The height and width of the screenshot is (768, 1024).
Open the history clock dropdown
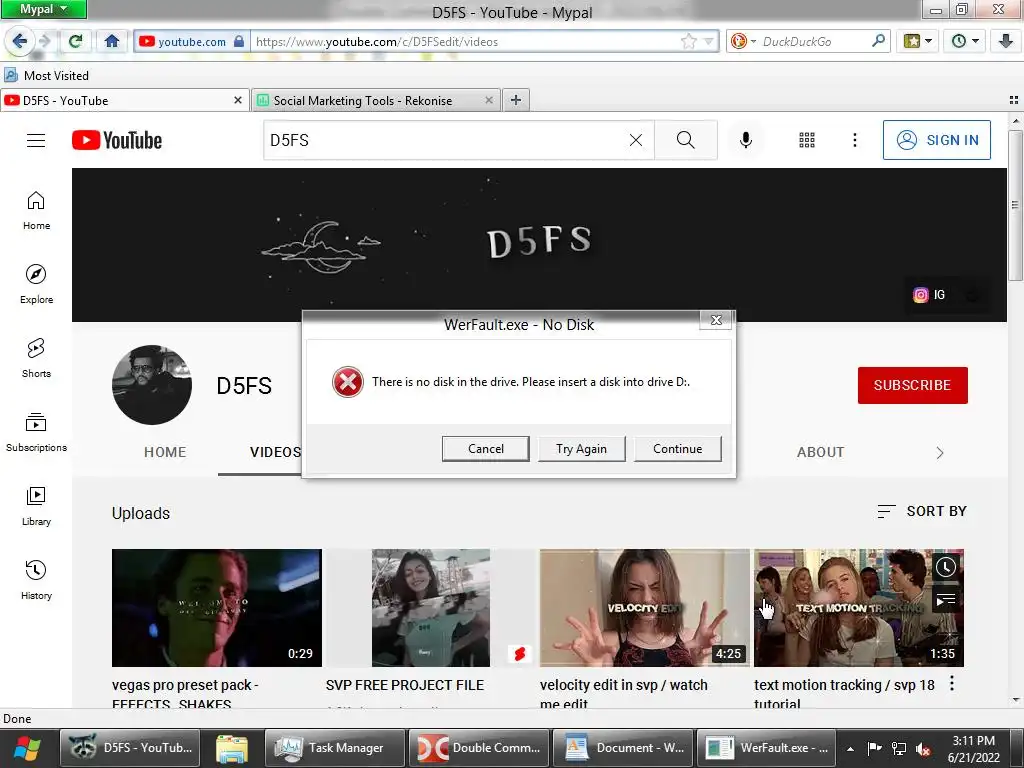965,41
